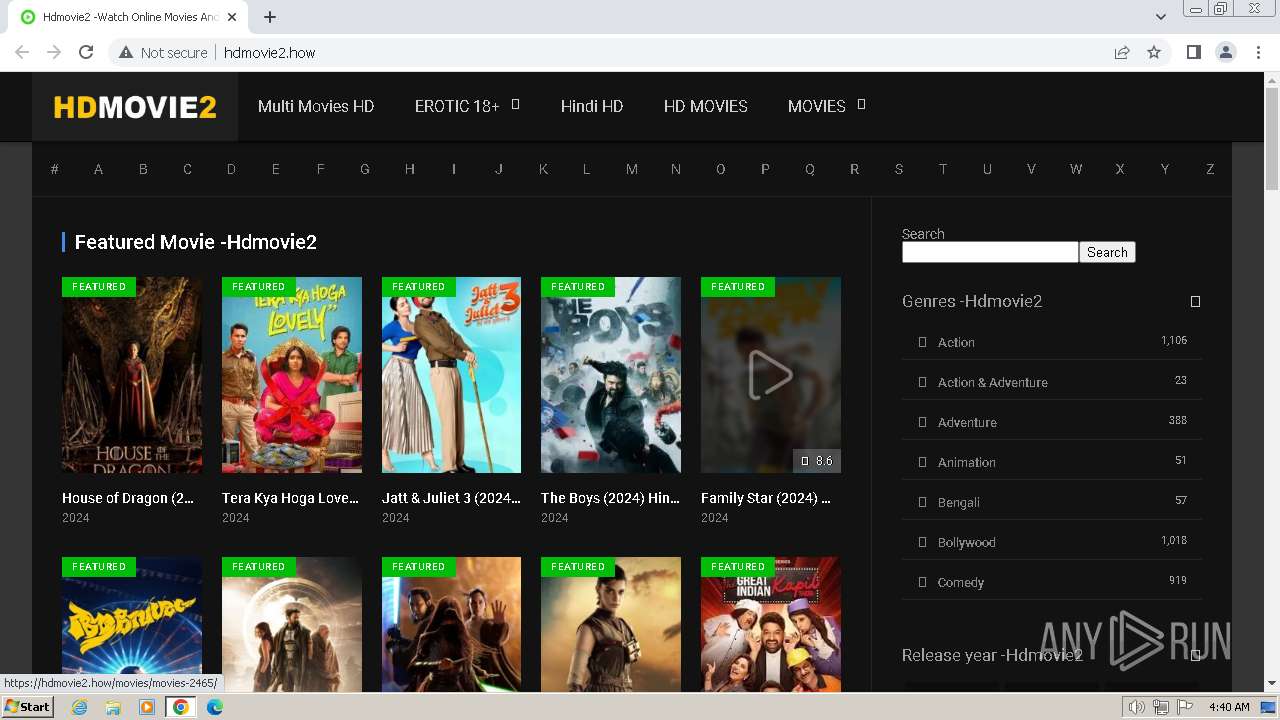Click House of Dragon title text
The height and width of the screenshot is (720, 1280).
coord(128,498)
